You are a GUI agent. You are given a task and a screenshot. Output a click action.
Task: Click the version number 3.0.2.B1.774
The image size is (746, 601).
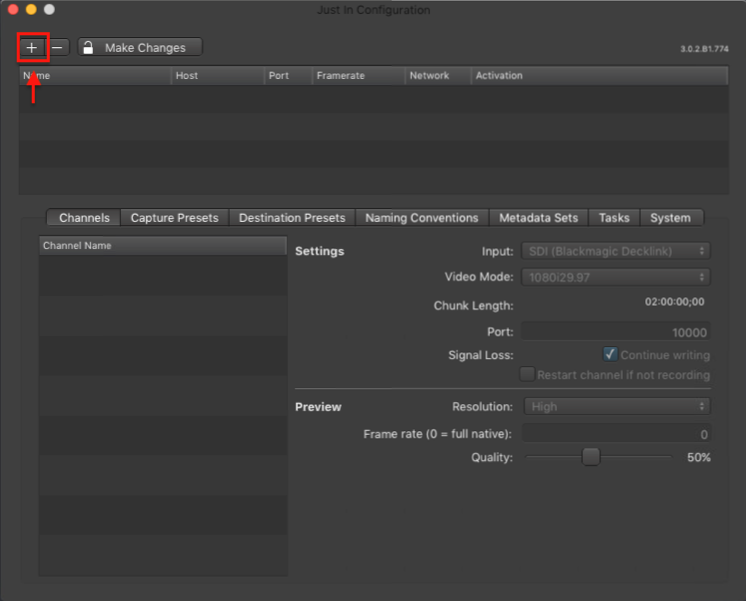click(704, 49)
